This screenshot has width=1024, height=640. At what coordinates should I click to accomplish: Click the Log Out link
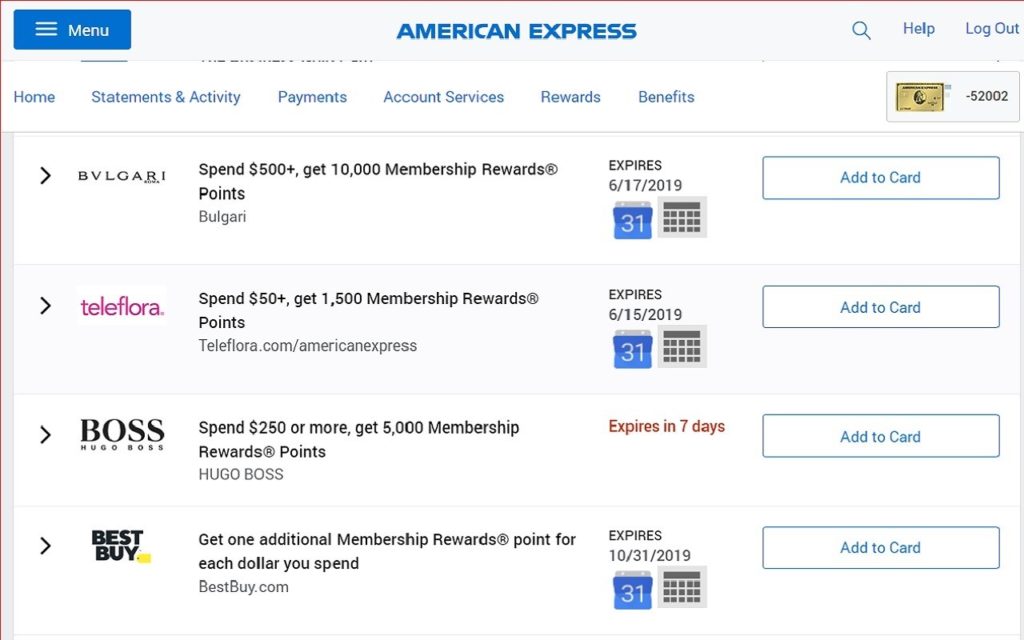tap(991, 29)
